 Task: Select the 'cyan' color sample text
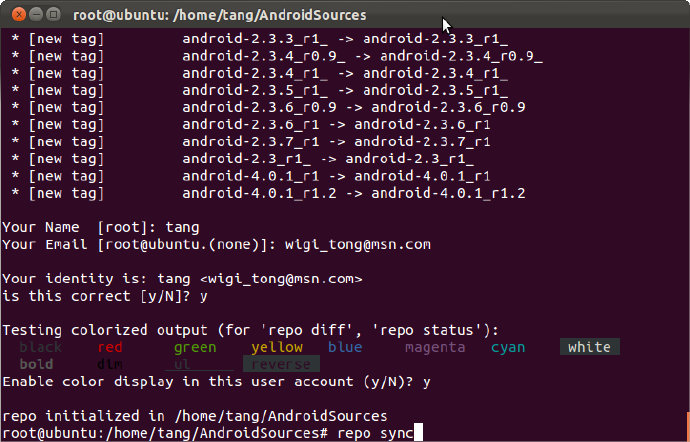(x=508, y=347)
